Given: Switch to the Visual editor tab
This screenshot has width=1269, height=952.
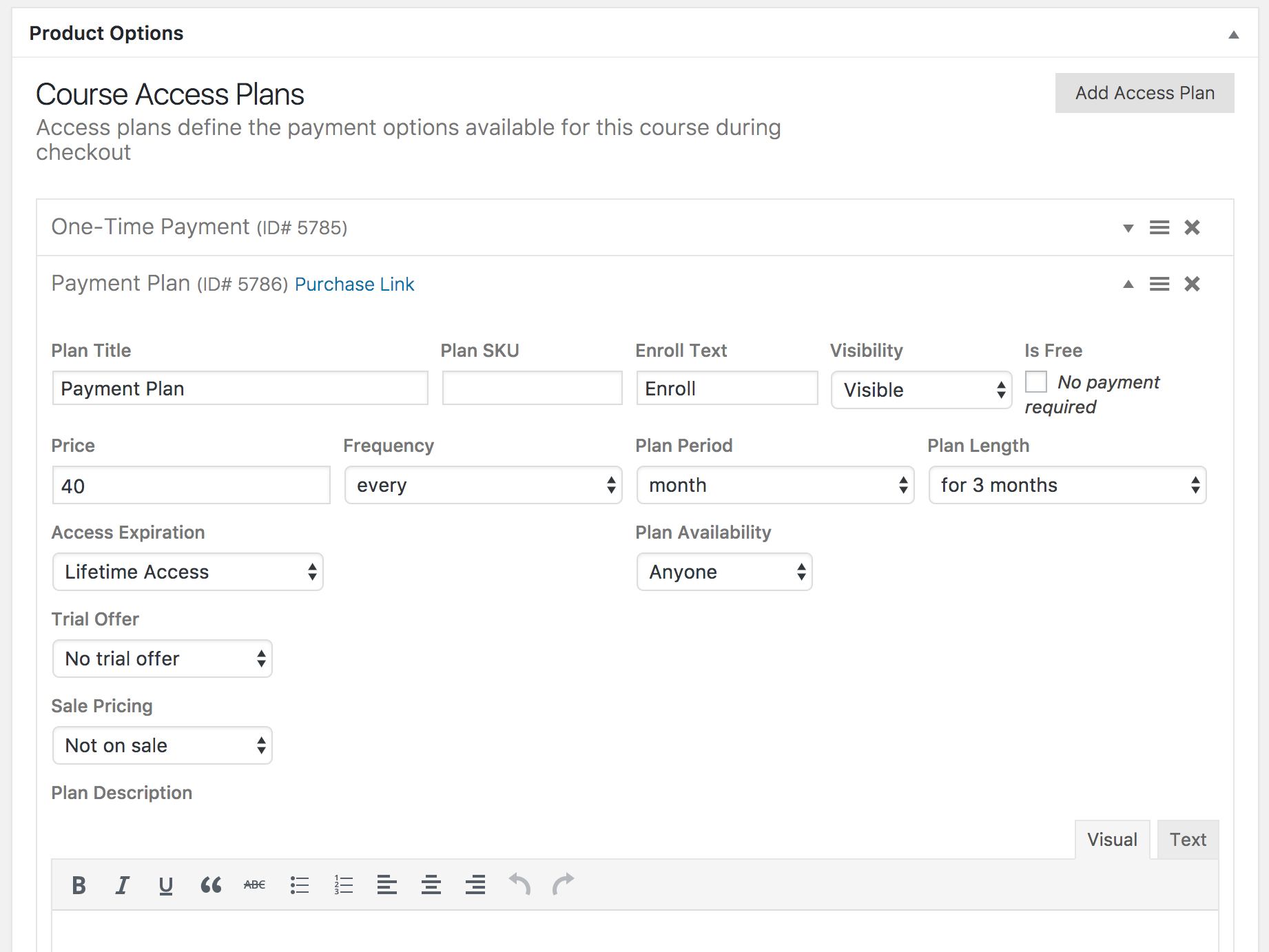Looking at the screenshot, I should (x=1112, y=840).
